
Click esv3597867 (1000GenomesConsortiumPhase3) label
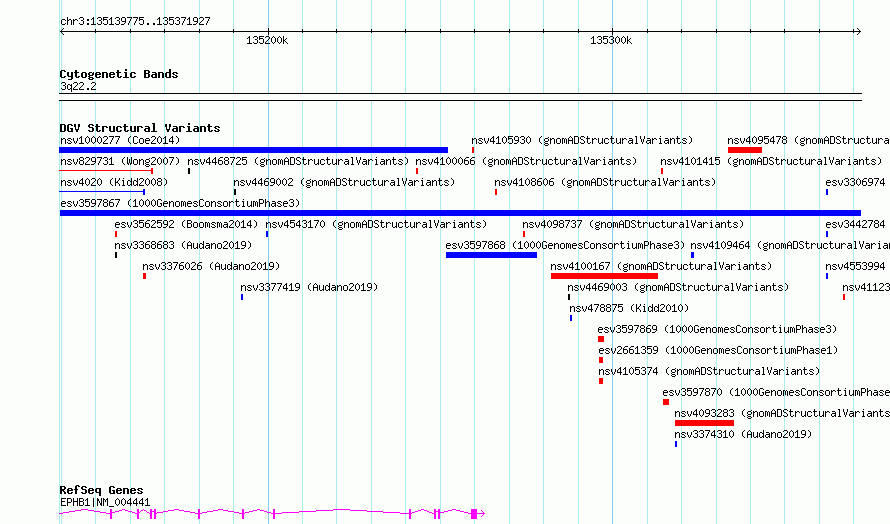click(180, 203)
